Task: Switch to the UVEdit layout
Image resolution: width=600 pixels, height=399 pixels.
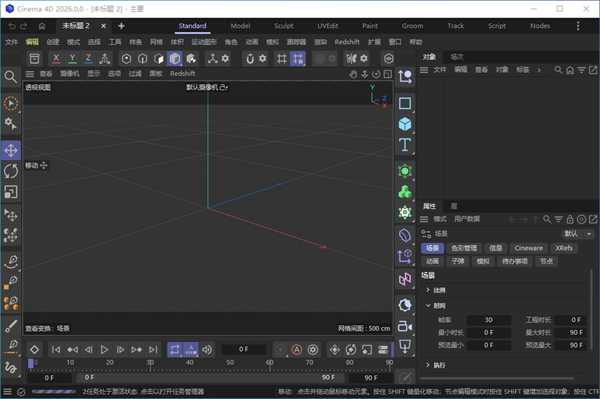Action: tap(328, 26)
